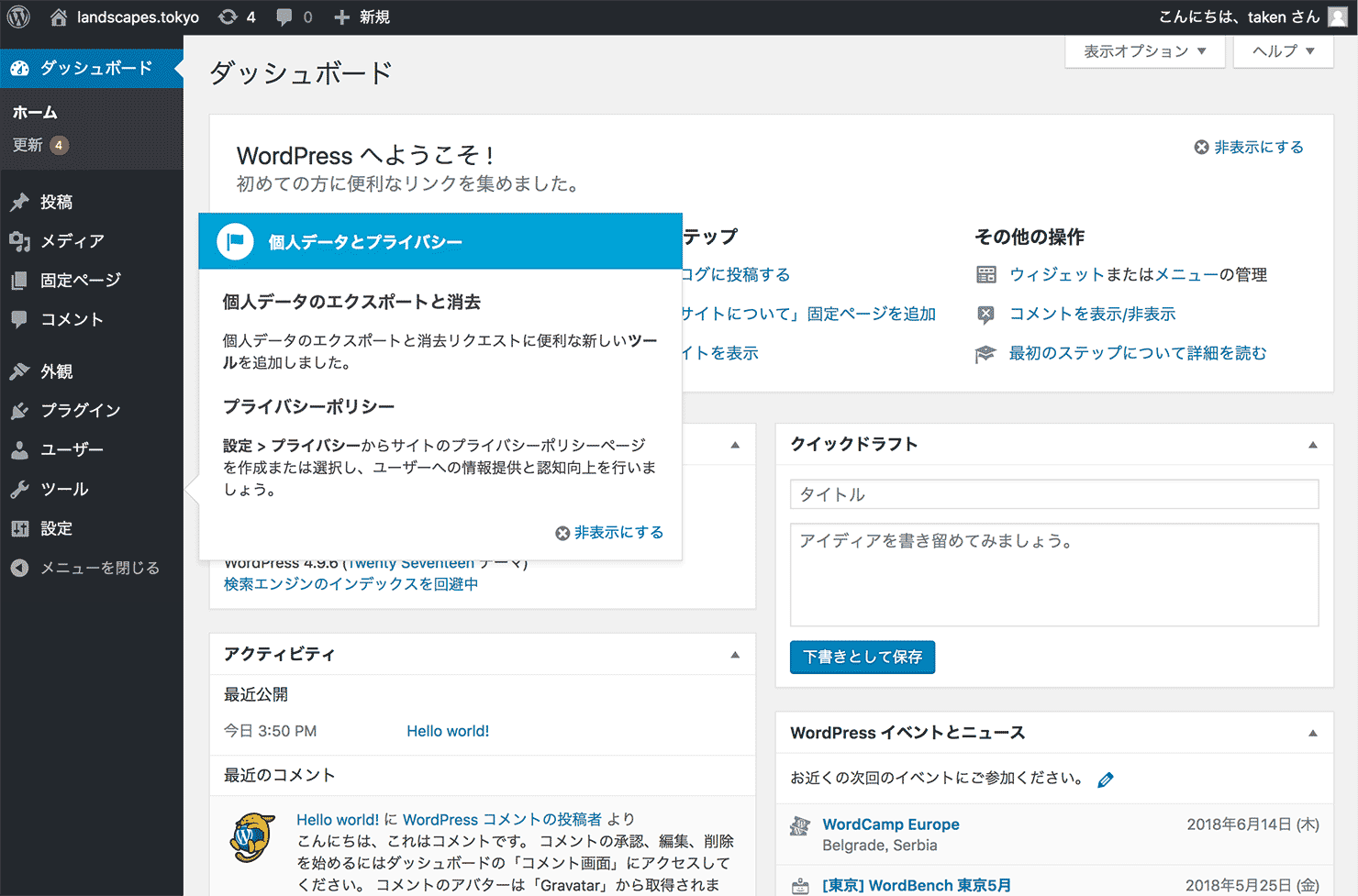Click the pencil icon to edit event location
The image size is (1358, 896).
(x=1106, y=780)
